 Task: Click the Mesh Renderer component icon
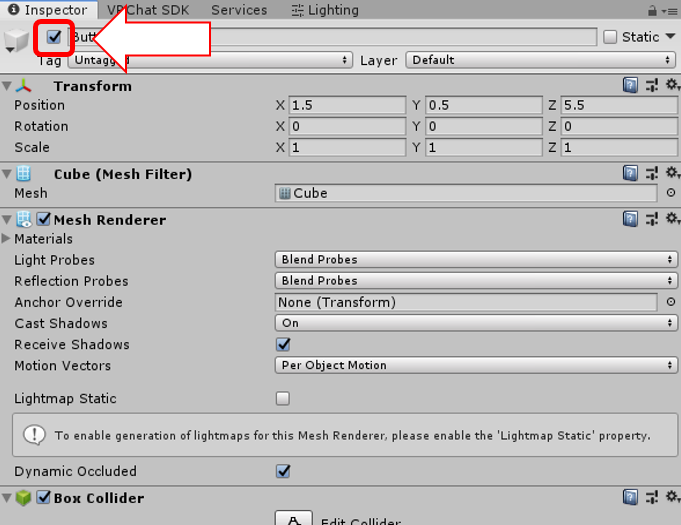pyautogui.click(x=23, y=219)
